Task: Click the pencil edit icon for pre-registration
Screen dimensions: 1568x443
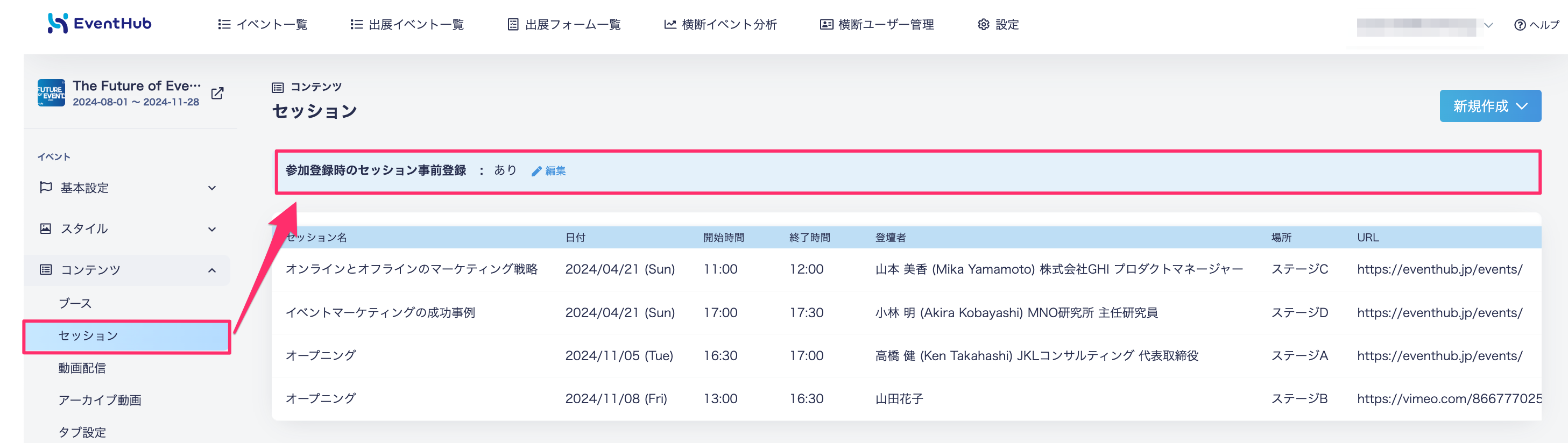Action: 536,171
